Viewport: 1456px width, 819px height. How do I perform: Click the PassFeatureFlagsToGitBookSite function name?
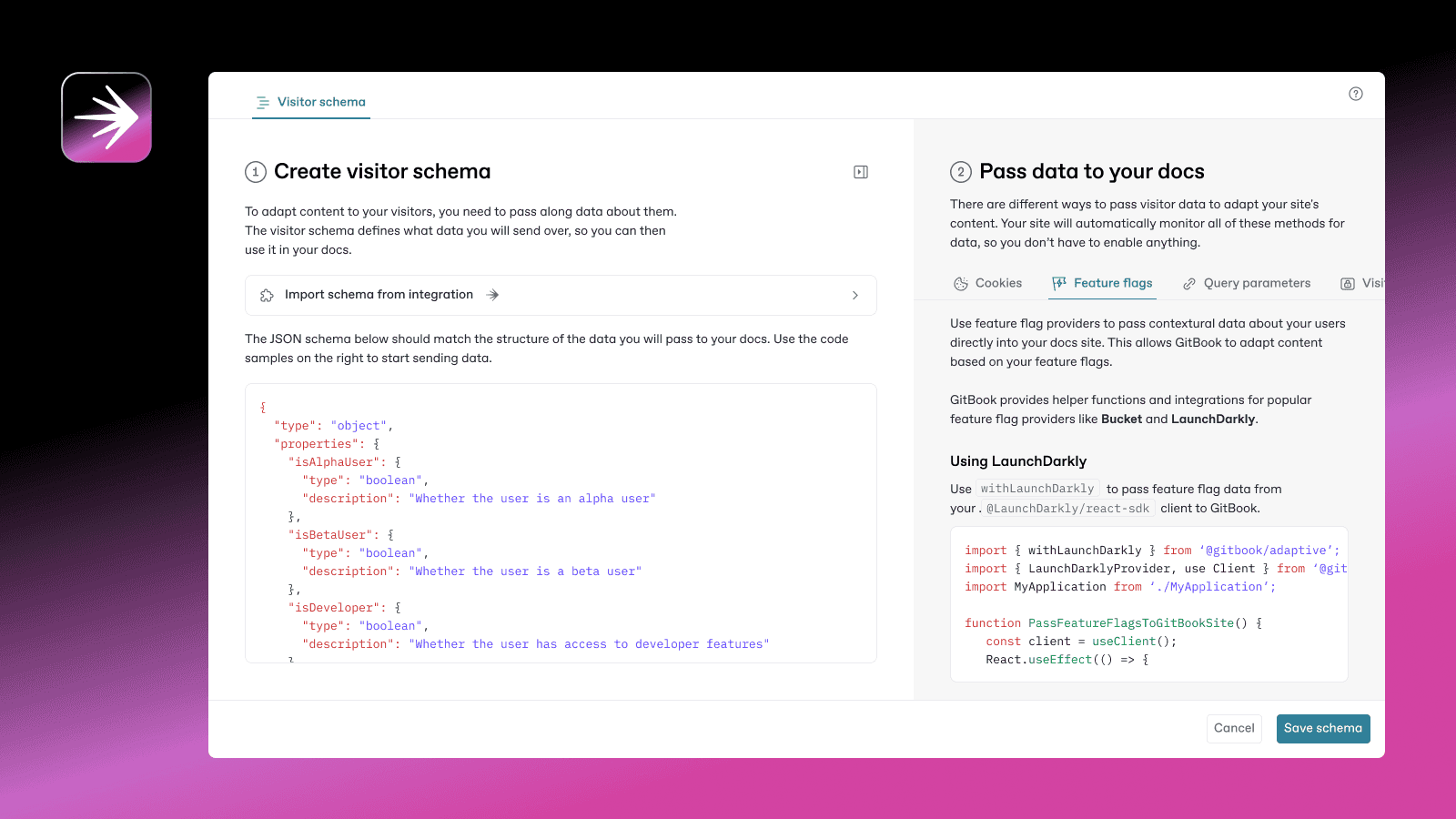click(1131, 623)
